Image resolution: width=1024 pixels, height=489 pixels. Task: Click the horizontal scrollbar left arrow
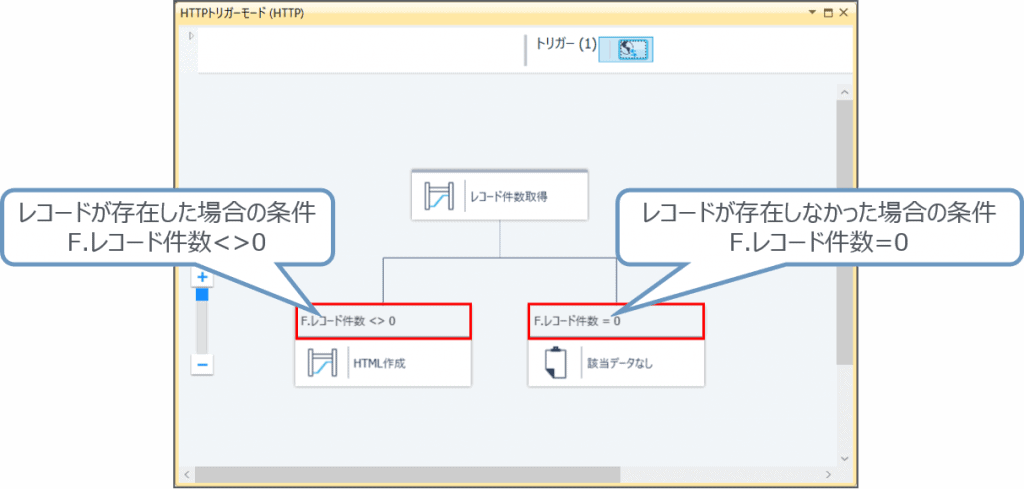coord(186,473)
